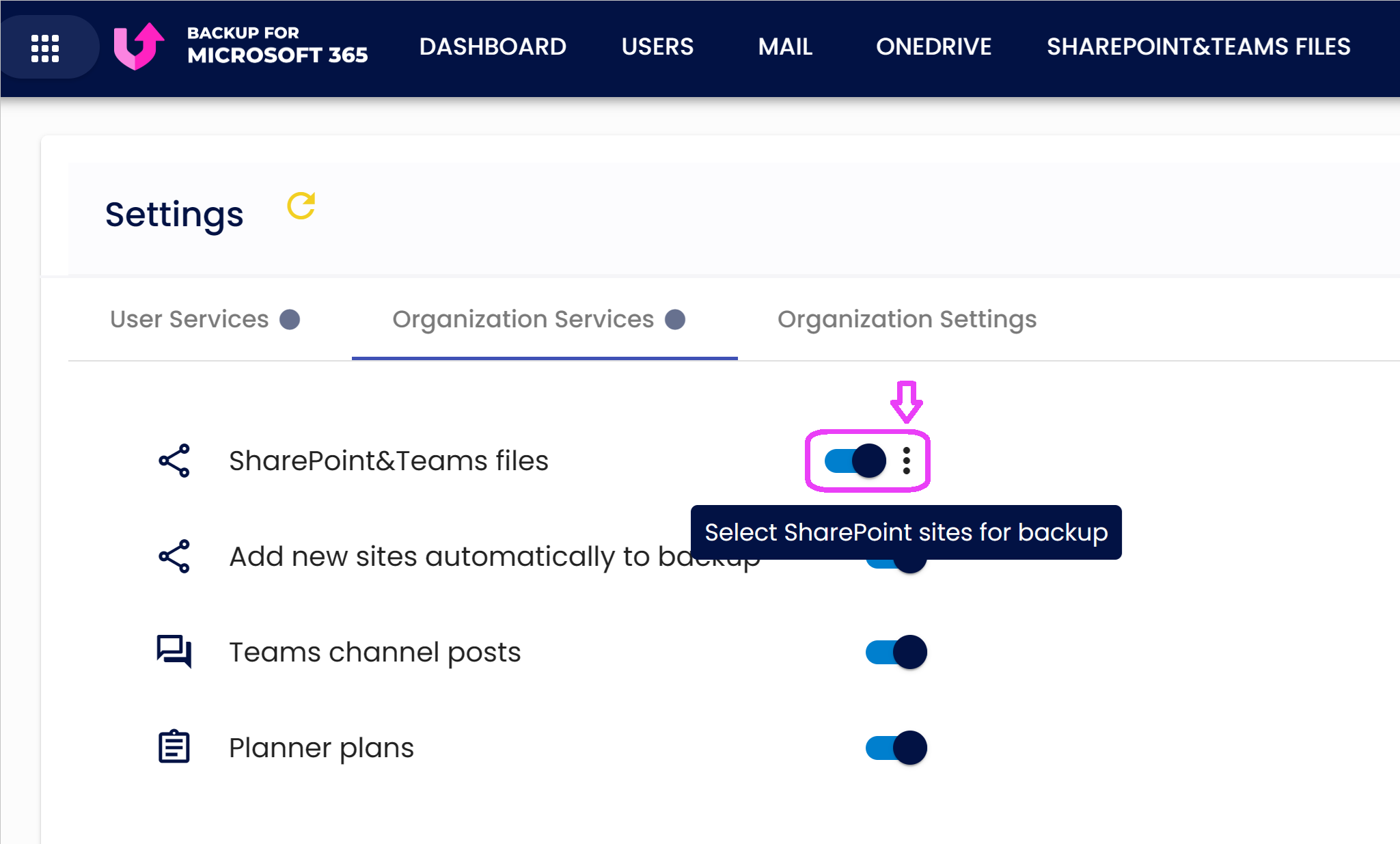This screenshot has height=844, width=1400.
Task: Click the share icon beside Add new sites automatically
Action: pyautogui.click(x=174, y=556)
